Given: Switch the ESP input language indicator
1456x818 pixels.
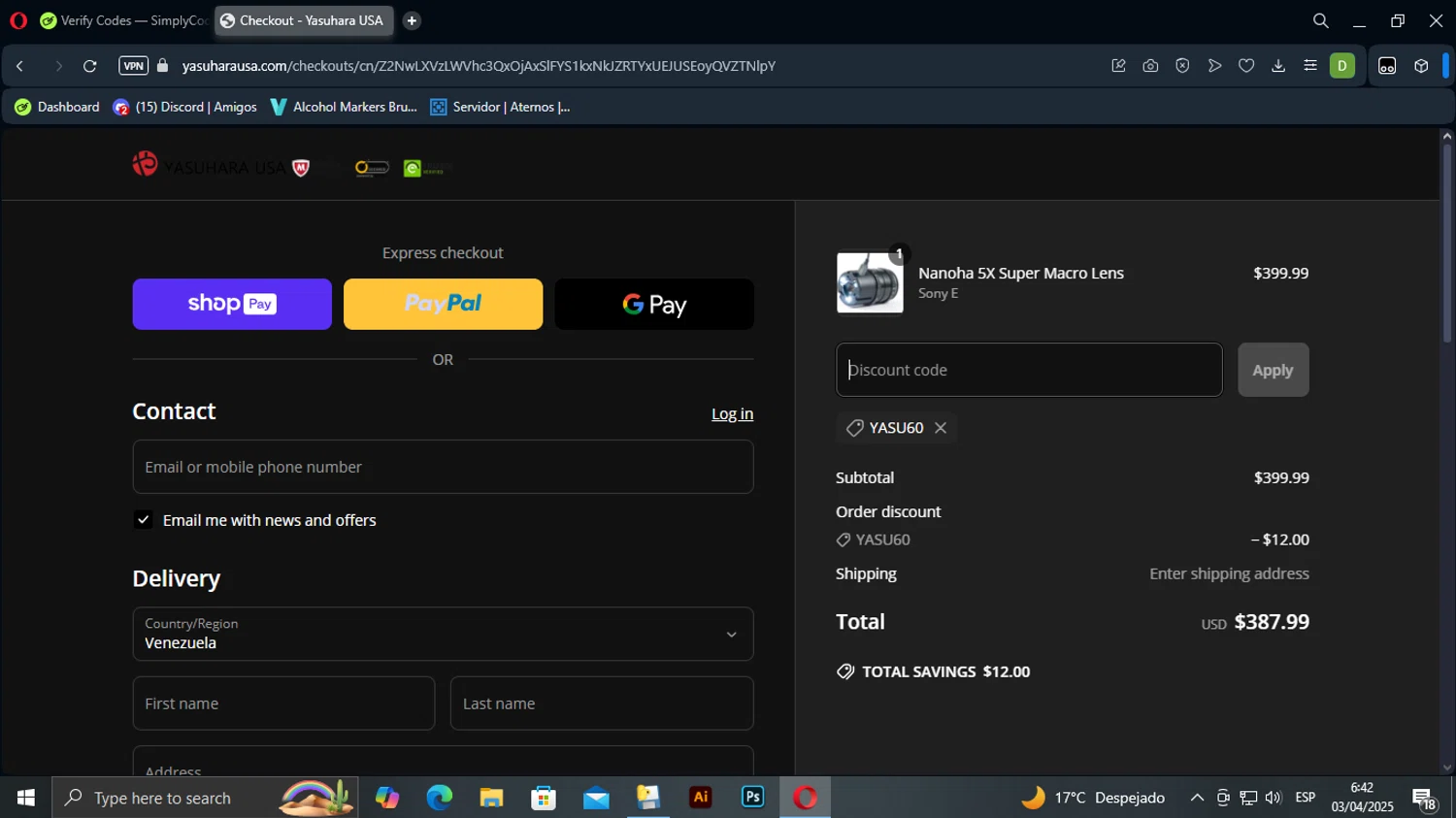Looking at the screenshot, I should (1306, 798).
